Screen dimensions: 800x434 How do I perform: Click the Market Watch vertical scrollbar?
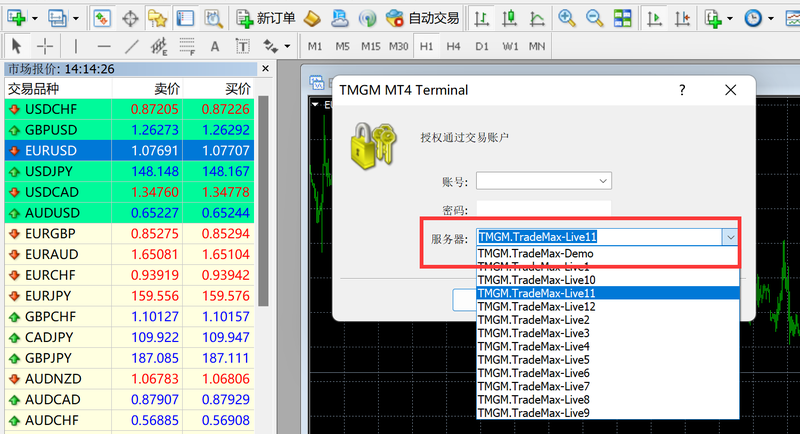click(x=263, y=201)
